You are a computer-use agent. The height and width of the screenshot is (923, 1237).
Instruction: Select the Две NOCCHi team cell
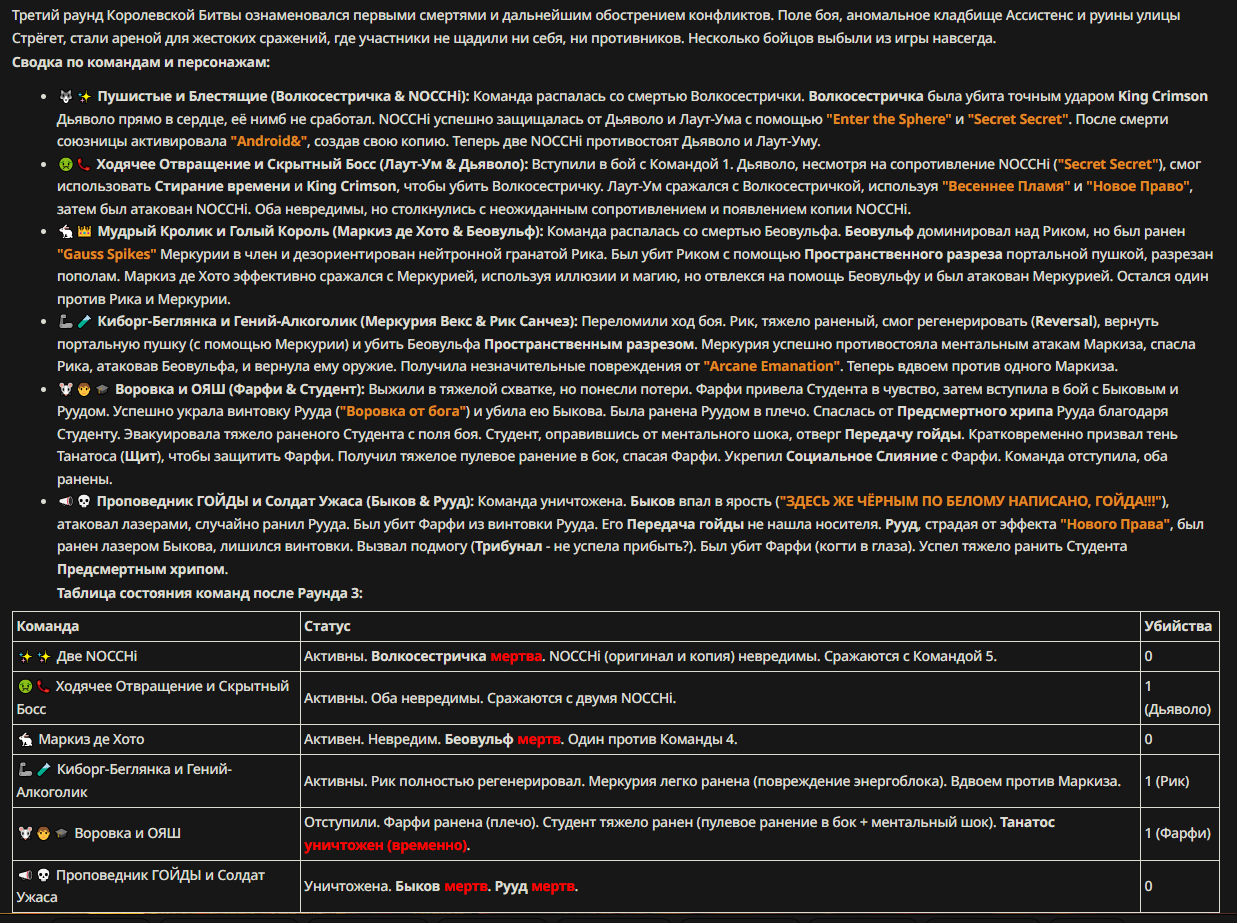pos(156,656)
